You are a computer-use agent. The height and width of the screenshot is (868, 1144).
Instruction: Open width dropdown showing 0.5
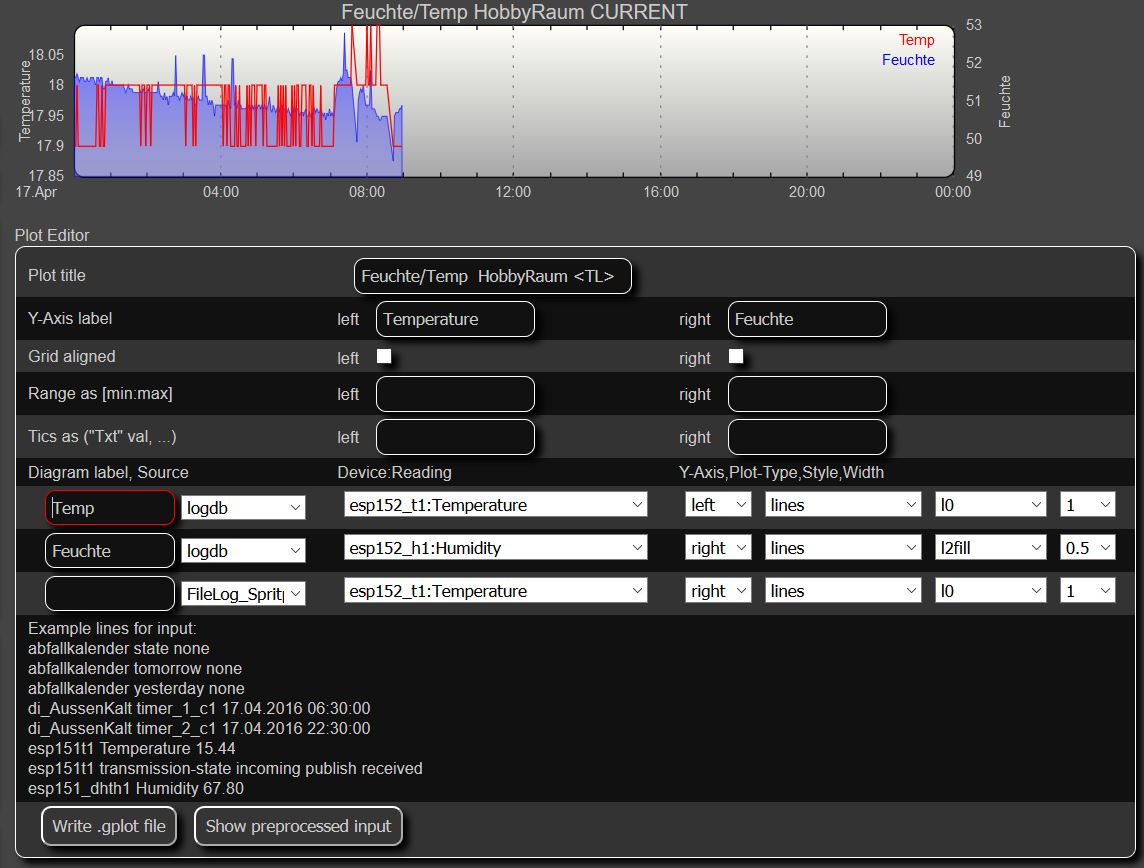point(1087,548)
